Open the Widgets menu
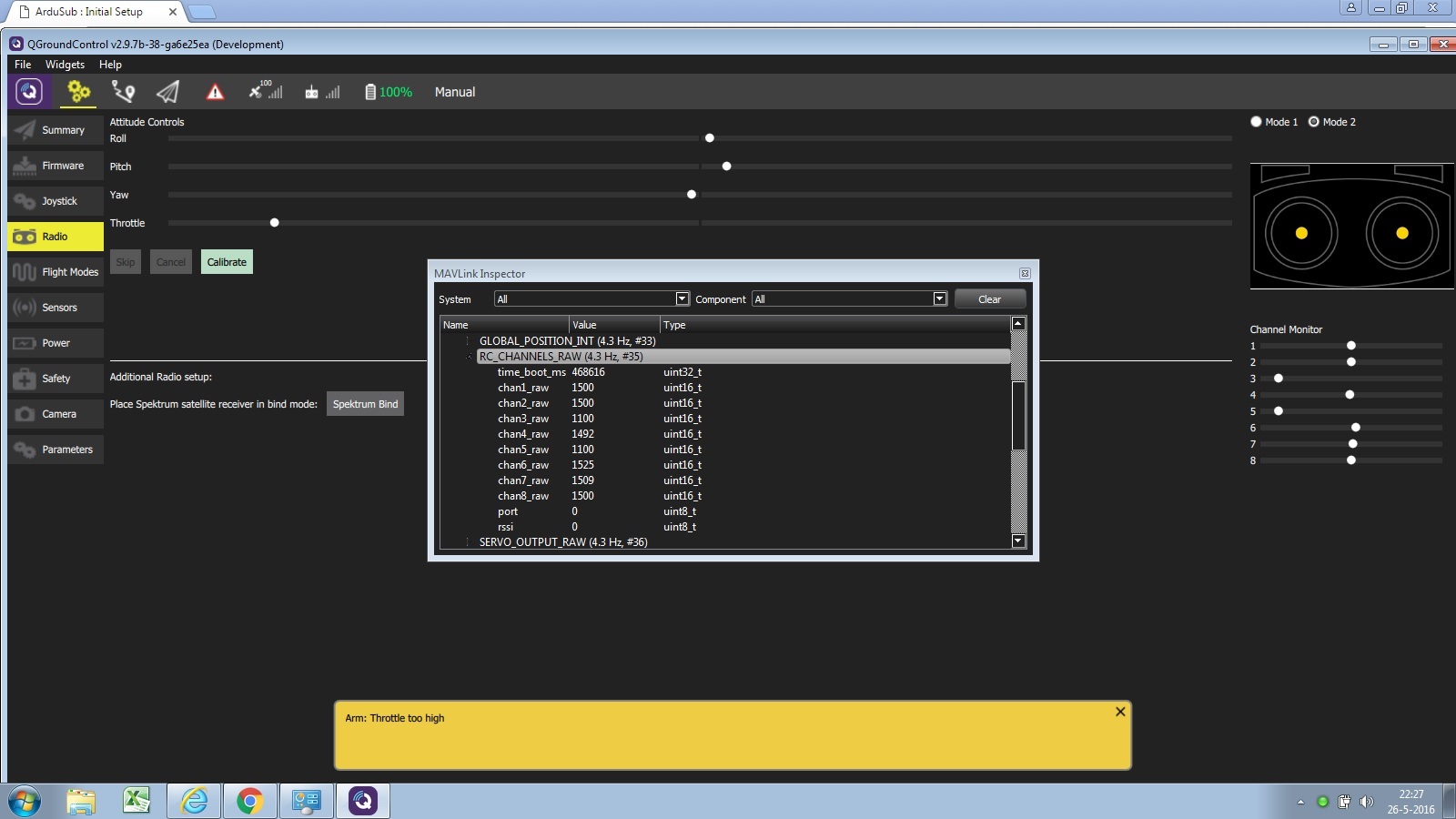The width and height of the screenshot is (1456, 819). point(65,65)
